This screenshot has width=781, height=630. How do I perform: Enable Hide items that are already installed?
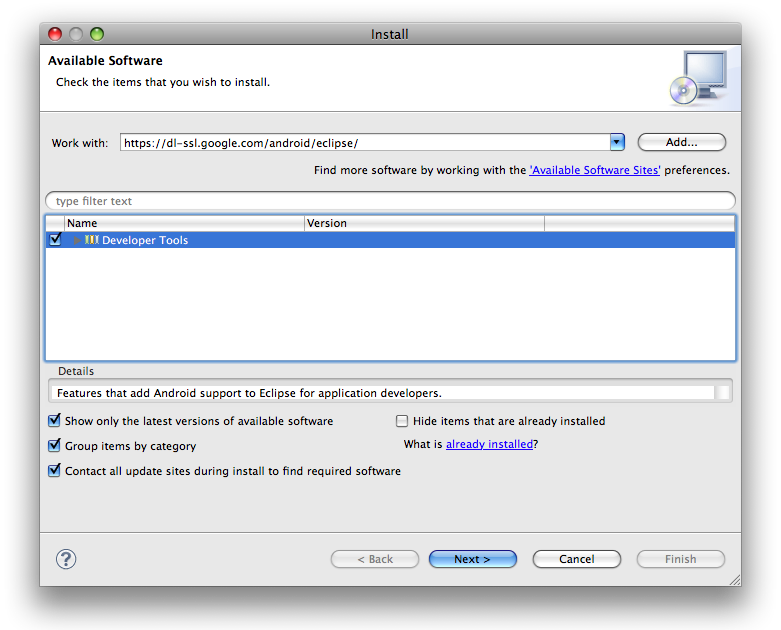point(401,421)
